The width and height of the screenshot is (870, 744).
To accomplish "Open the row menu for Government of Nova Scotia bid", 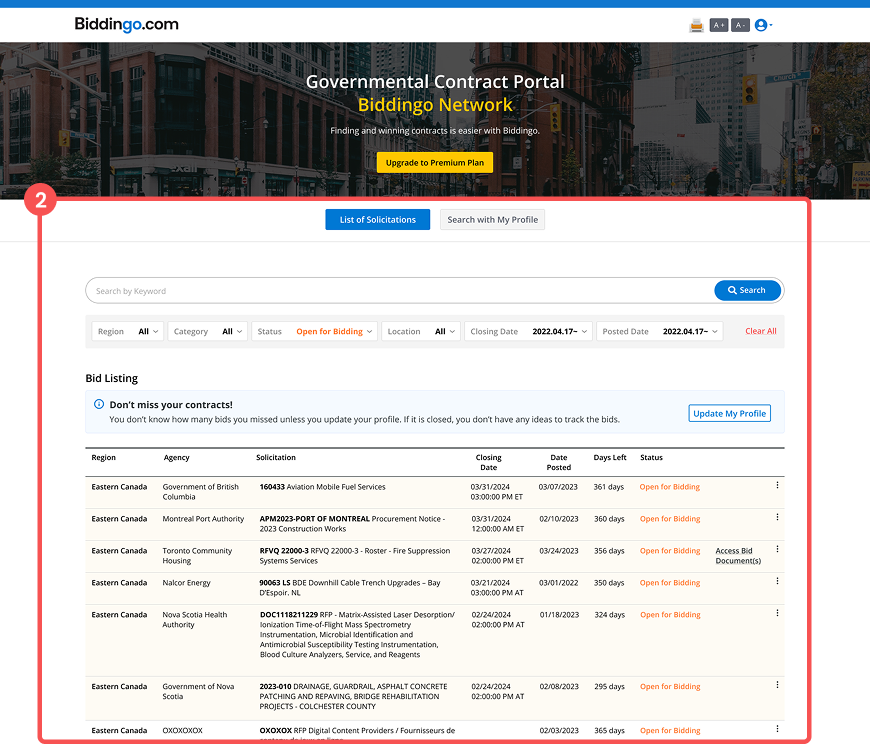I will [777, 685].
